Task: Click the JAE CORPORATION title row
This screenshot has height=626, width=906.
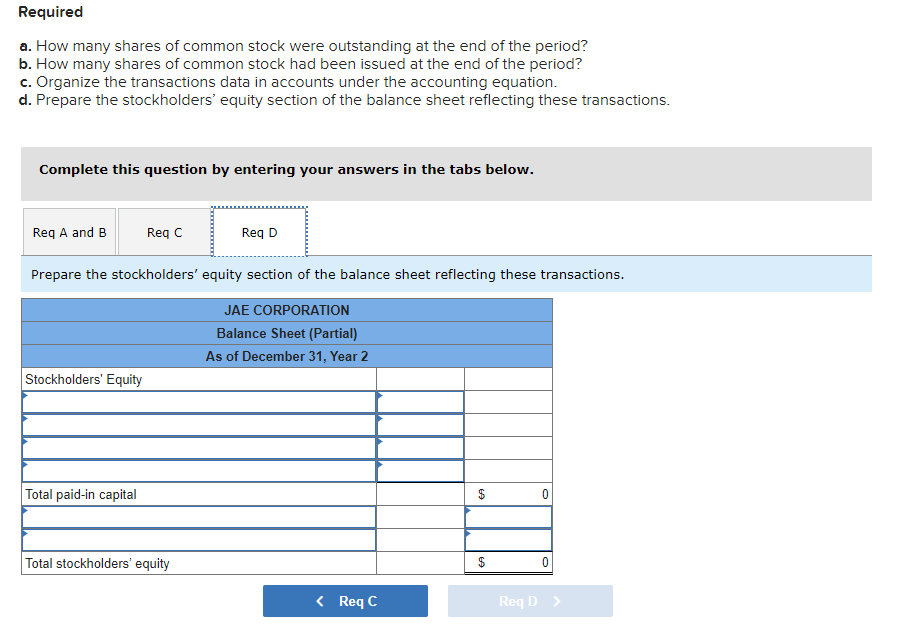Action: (x=285, y=310)
